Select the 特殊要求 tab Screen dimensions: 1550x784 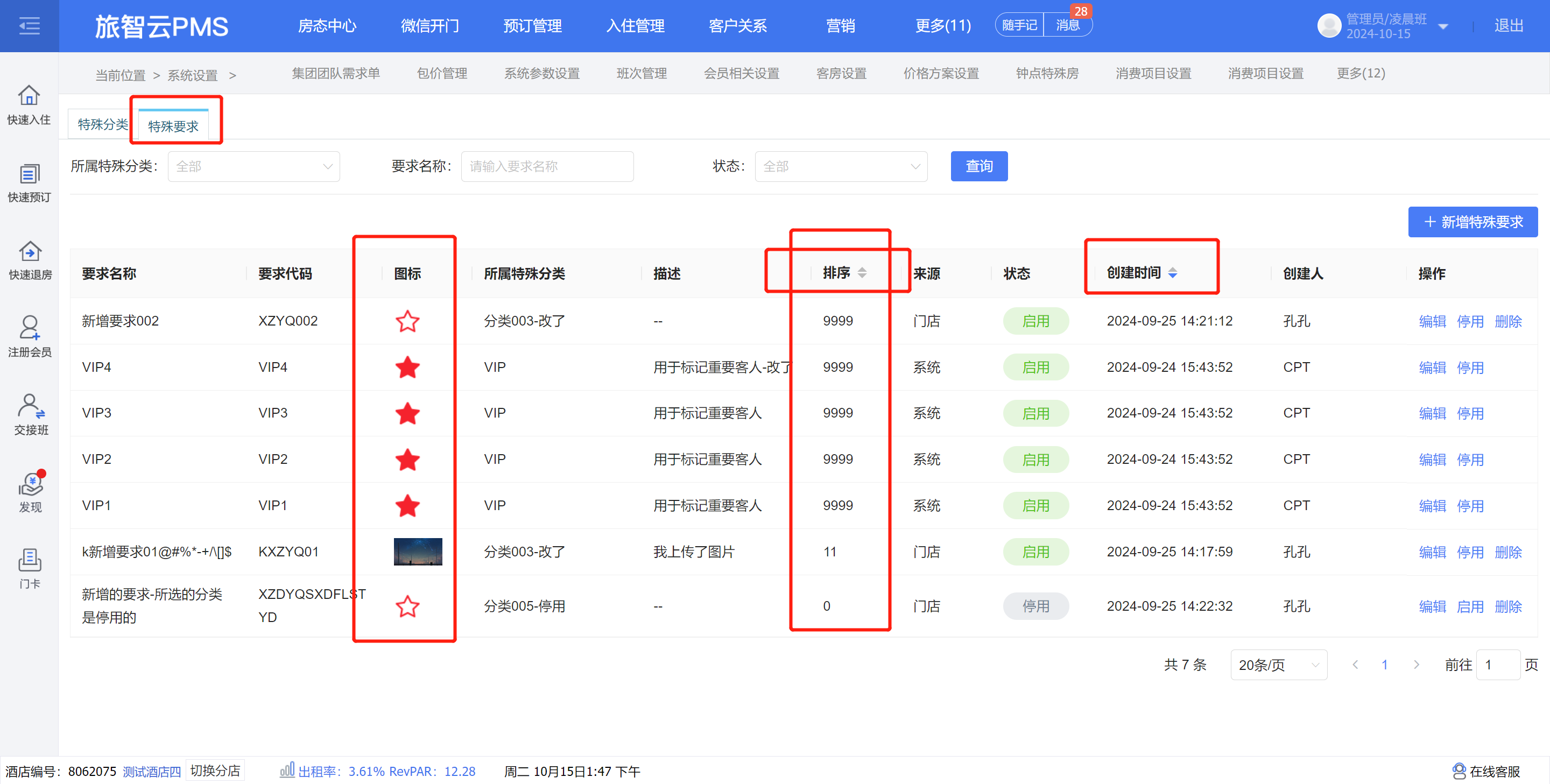point(173,126)
